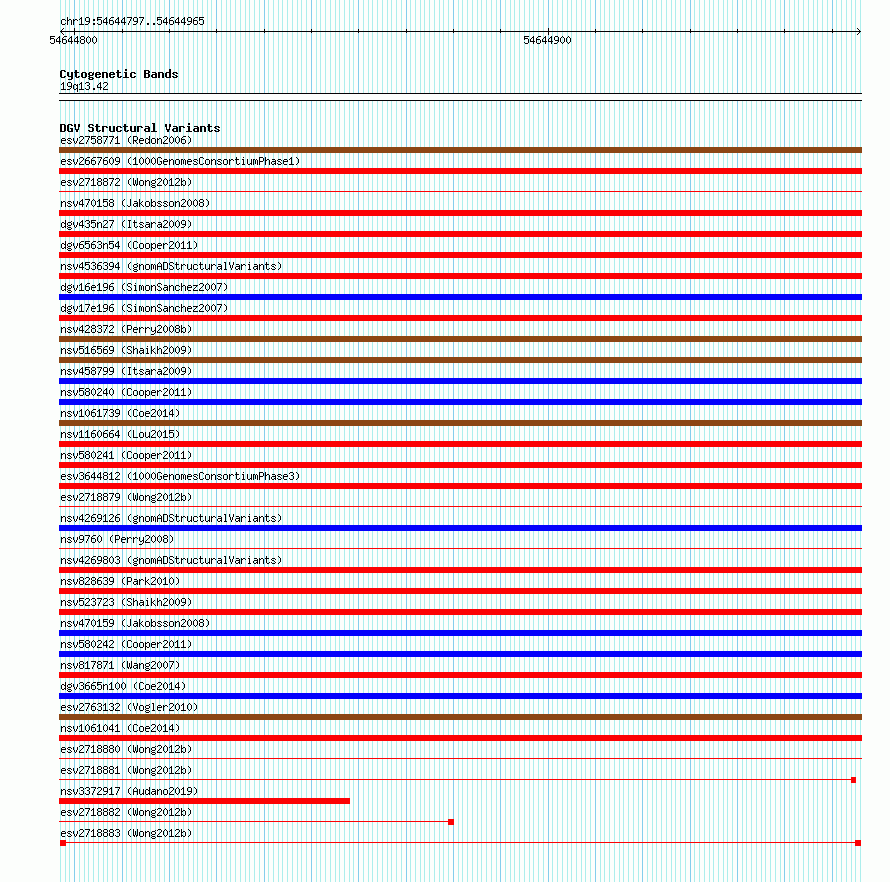The image size is (890, 882).
Task: Click the blue bar under nsv4269126
Action: point(460,528)
